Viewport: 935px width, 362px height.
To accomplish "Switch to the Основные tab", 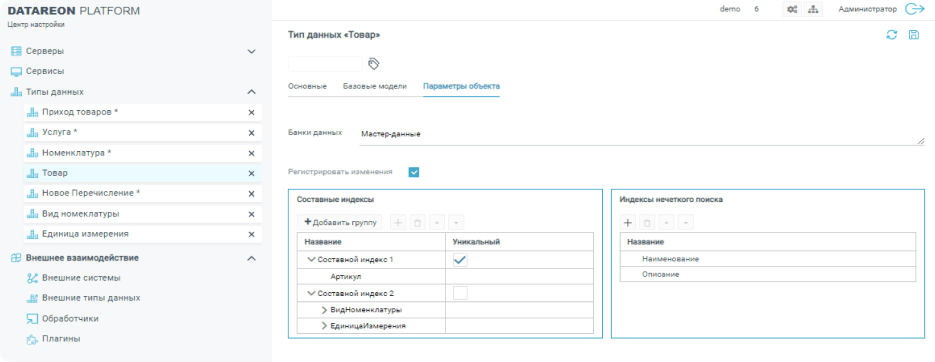I will point(307,86).
